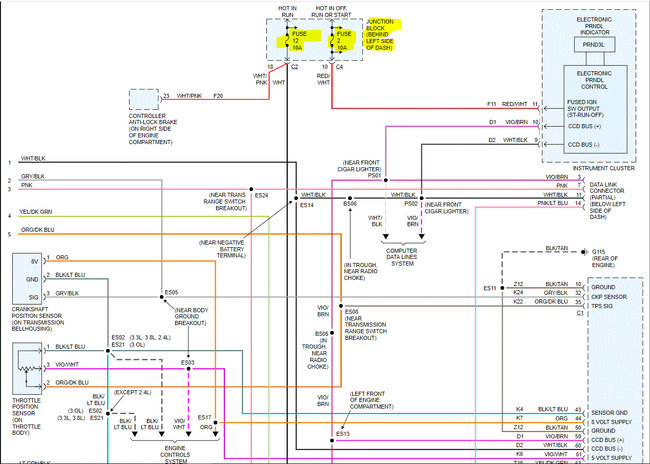The image size is (650, 464).
Task: Click the LEFT FRONT OF ENGINE COMPARTMENT note
Action: coord(372,400)
